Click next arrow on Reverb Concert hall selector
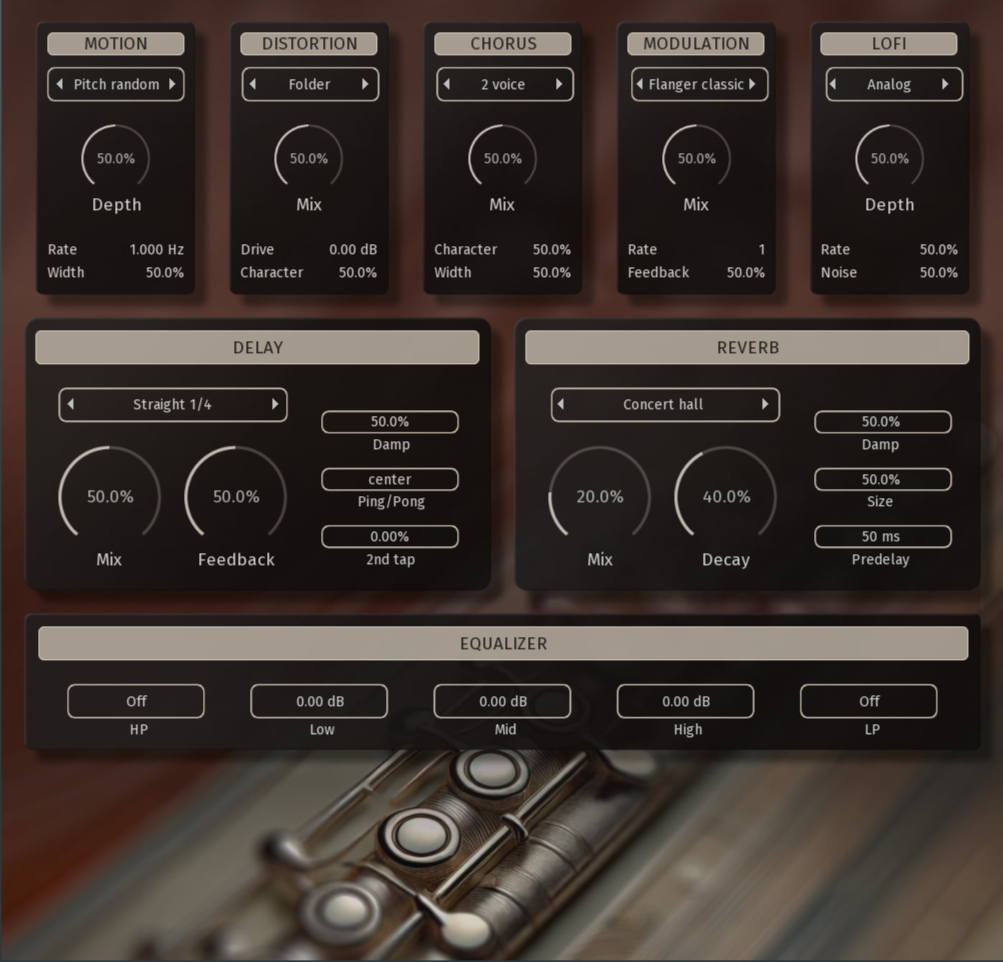 [x=765, y=405]
